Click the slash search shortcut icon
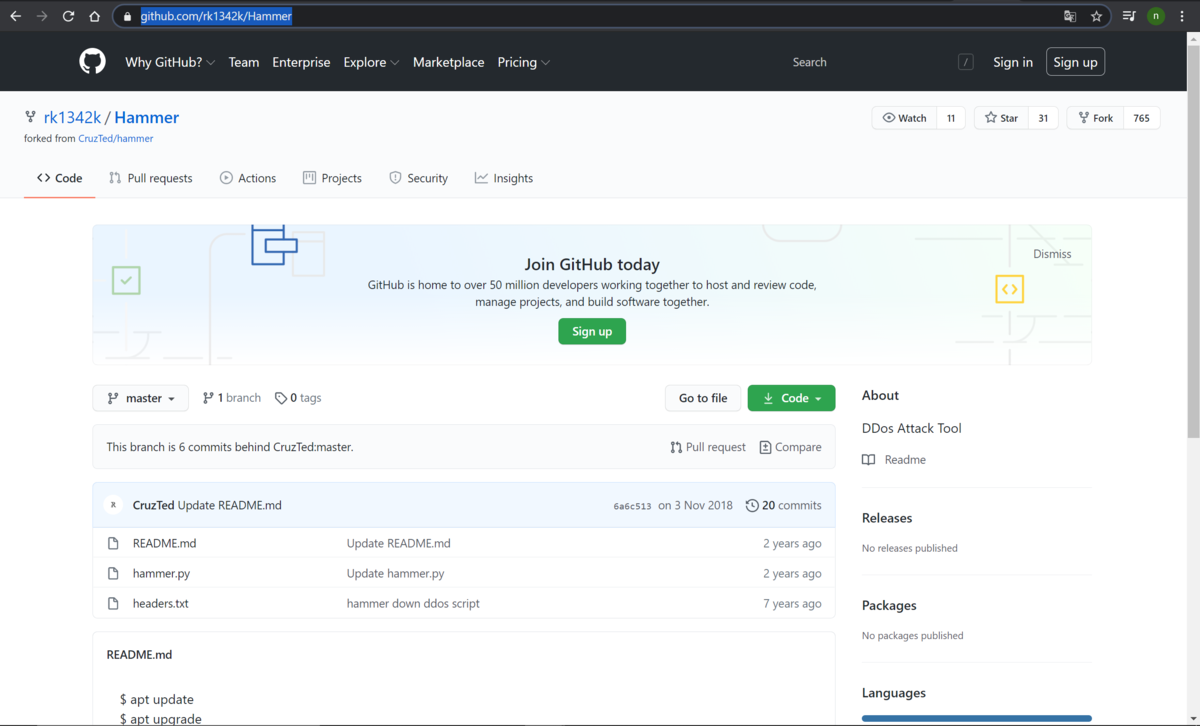 click(x=966, y=62)
